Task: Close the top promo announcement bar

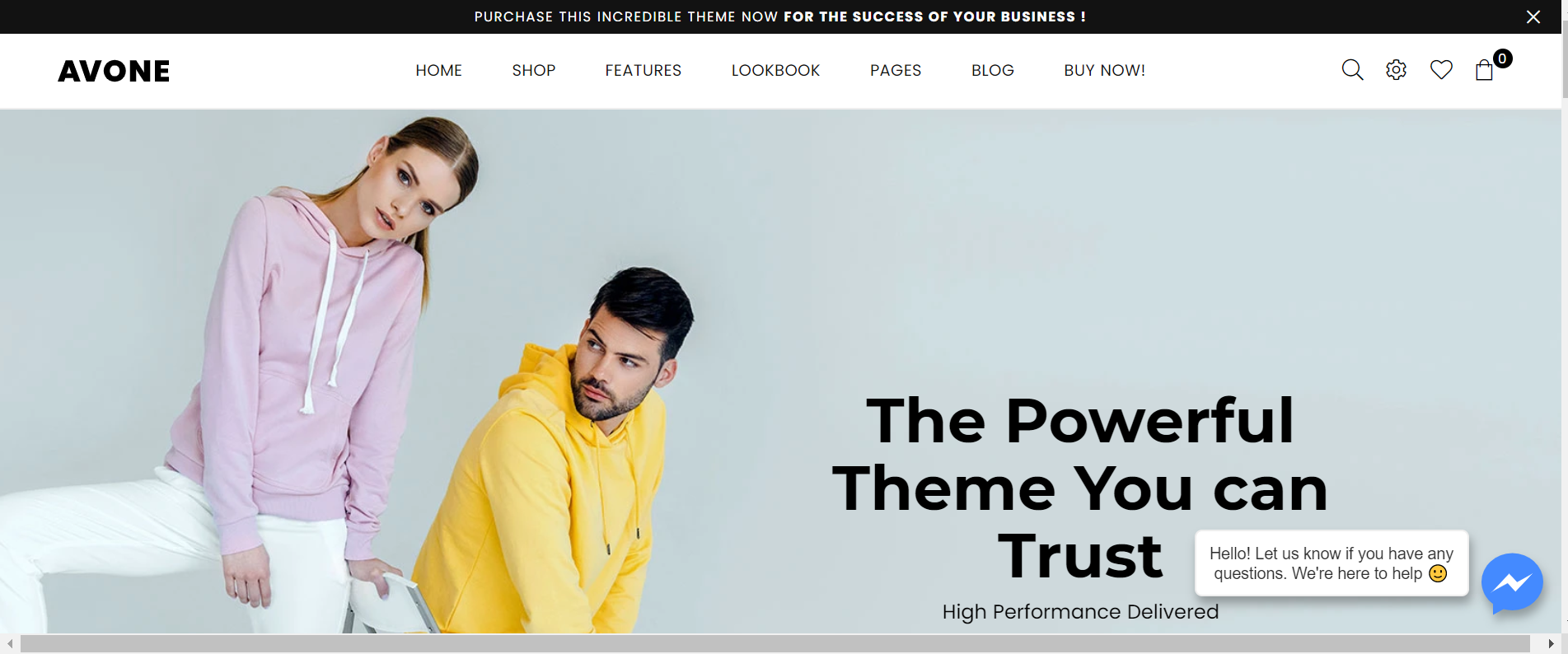Action: [1533, 16]
